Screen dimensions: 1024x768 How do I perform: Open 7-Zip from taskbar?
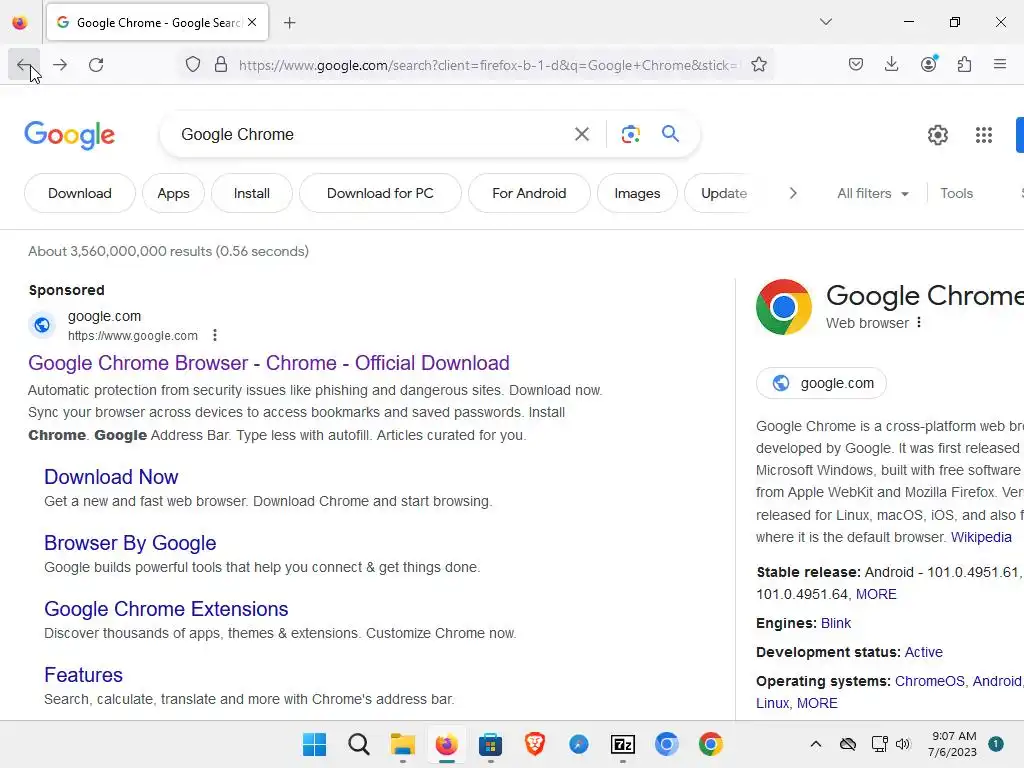[x=622, y=744]
